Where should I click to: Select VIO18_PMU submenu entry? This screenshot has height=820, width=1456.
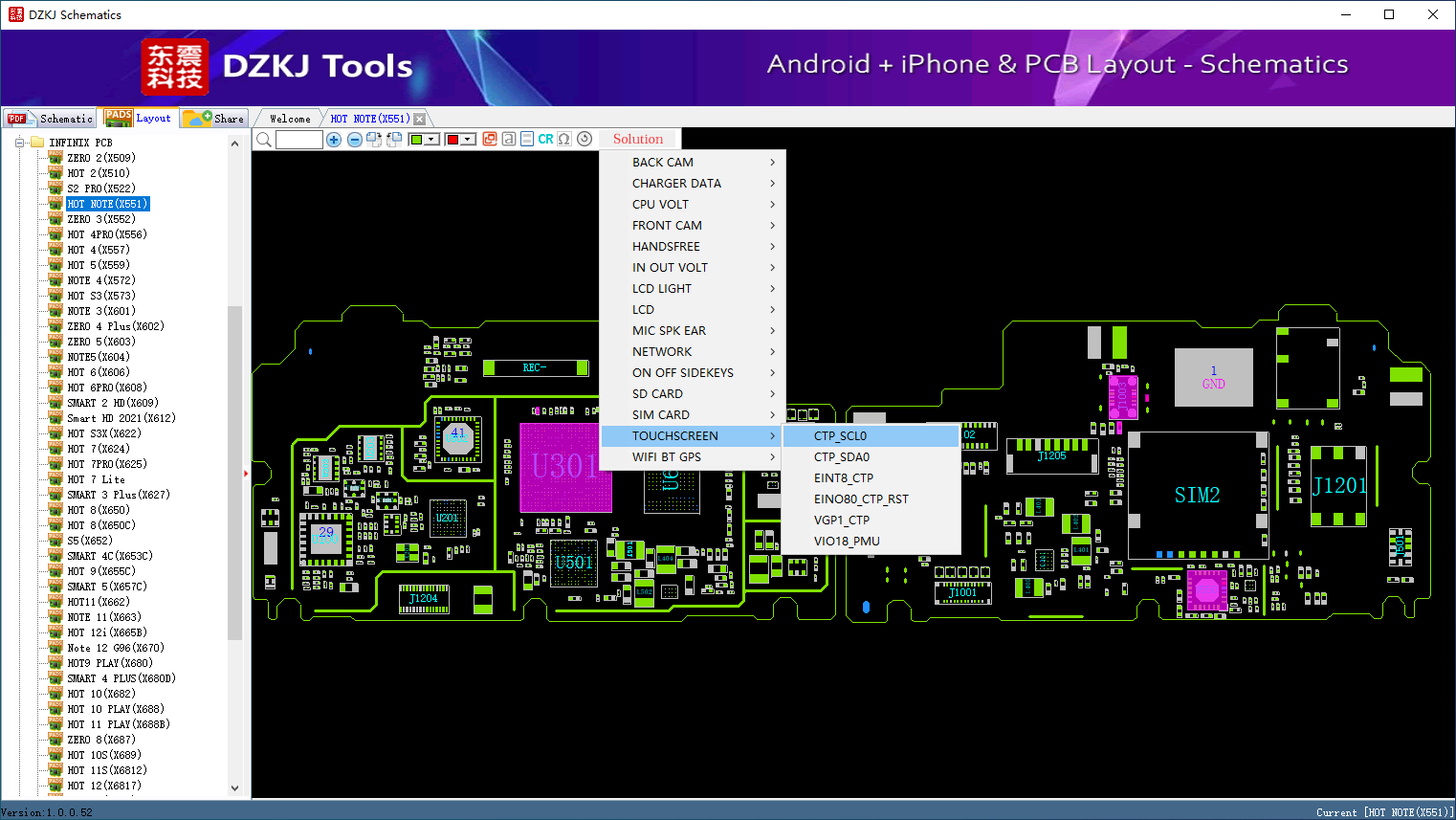[871, 542]
